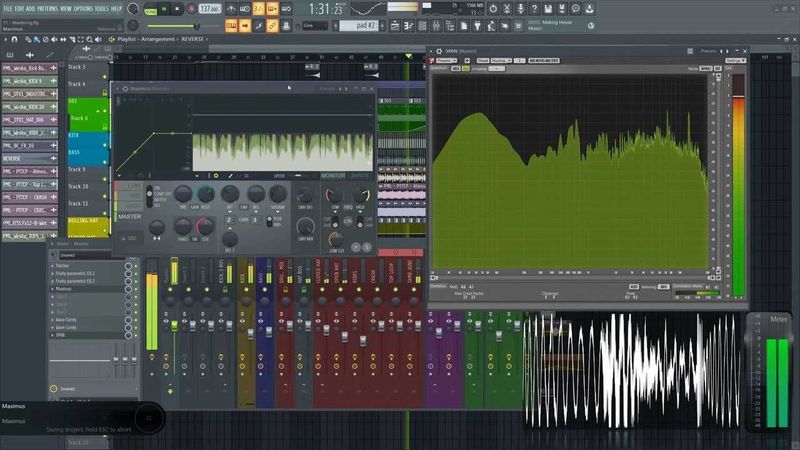The image size is (800, 450).
Task: Select Maximus effect slot in mixer
Action: (87, 289)
